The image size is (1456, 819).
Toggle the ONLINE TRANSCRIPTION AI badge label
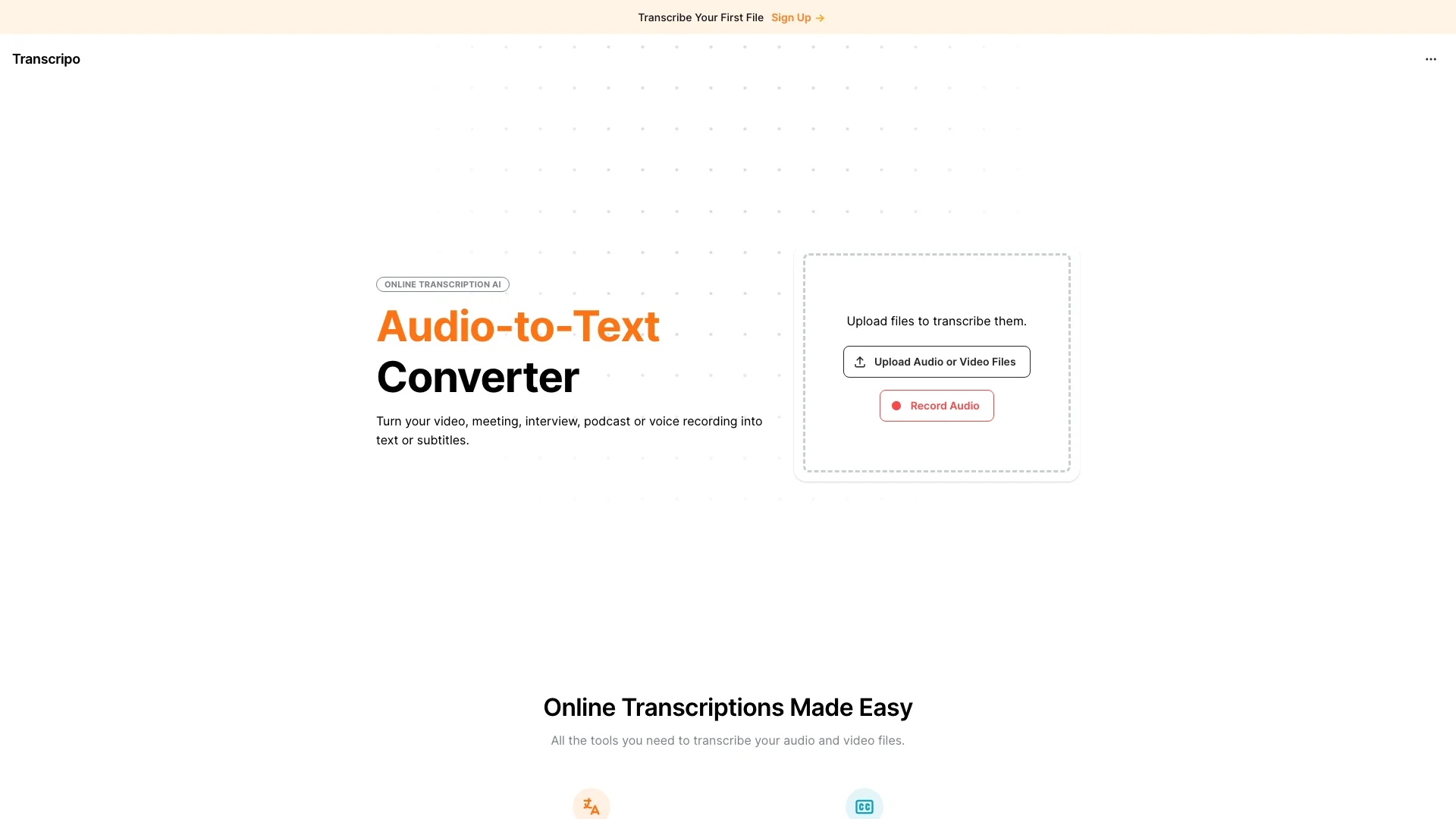[x=442, y=284]
